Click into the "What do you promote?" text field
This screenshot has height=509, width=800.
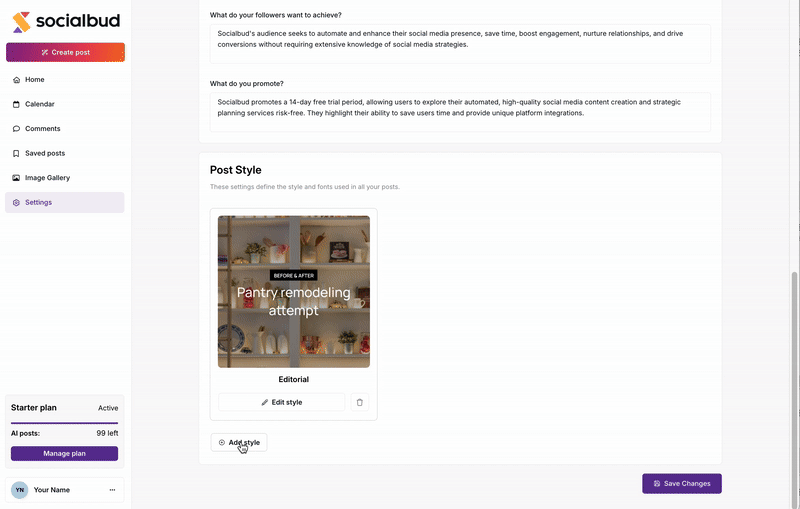[x=460, y=112]
